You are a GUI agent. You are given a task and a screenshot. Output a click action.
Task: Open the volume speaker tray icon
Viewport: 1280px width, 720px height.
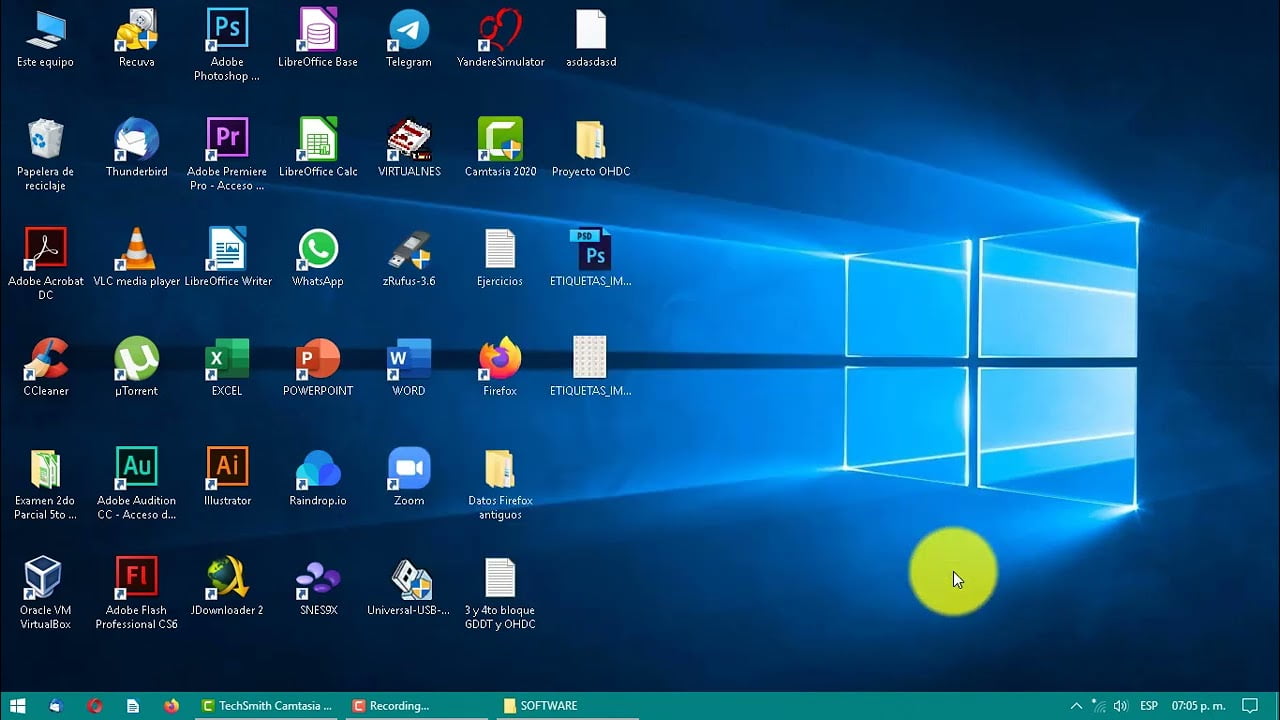[x=1121, y=705]
